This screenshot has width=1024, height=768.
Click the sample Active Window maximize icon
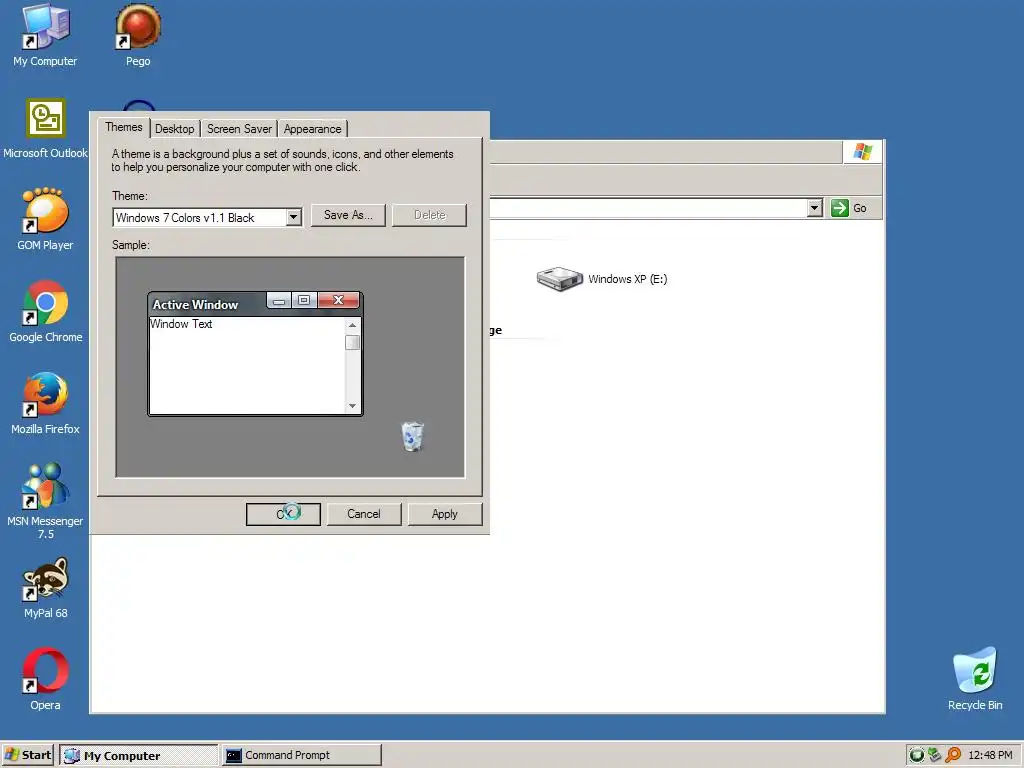pos(304,300)
